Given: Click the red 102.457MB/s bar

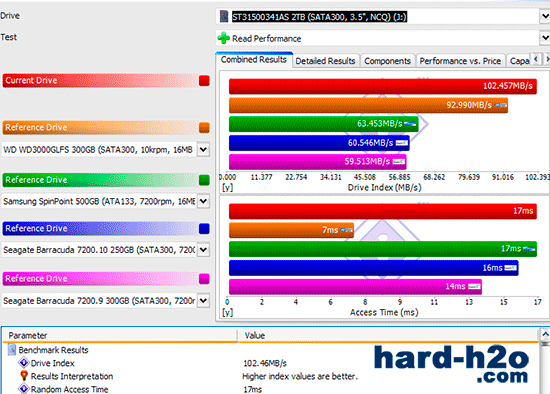Looking at the screenshot, I should point(383,86).
